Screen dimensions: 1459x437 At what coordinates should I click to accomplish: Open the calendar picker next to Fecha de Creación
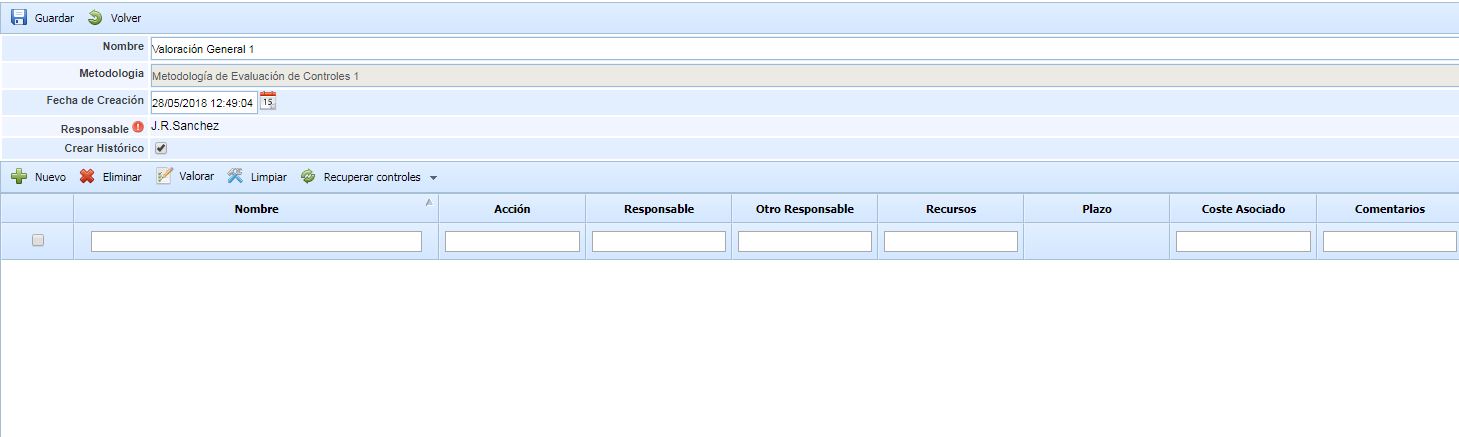[268, 100]
